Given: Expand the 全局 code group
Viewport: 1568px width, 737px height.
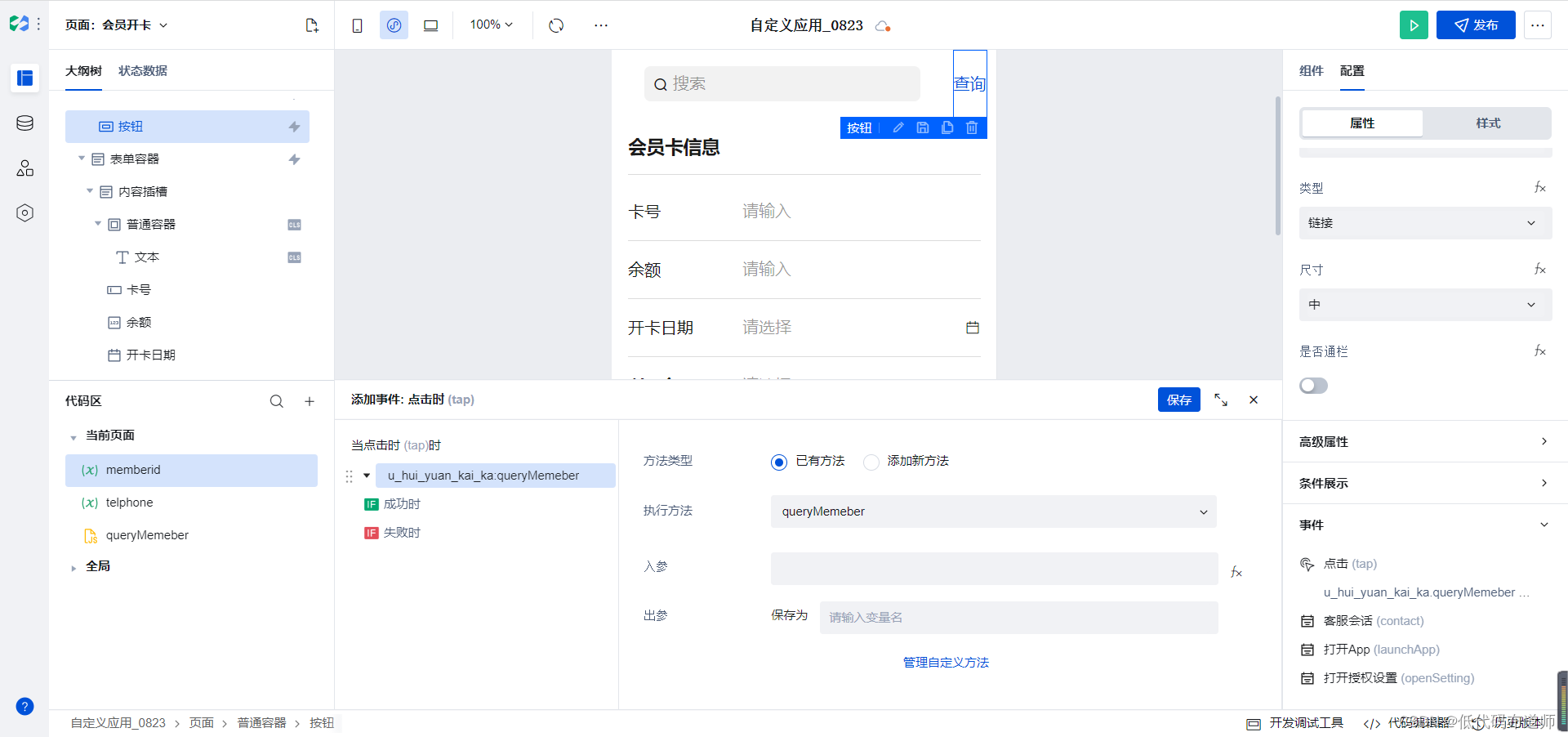Looking at the screenshot, I should (x=73, y=567).
